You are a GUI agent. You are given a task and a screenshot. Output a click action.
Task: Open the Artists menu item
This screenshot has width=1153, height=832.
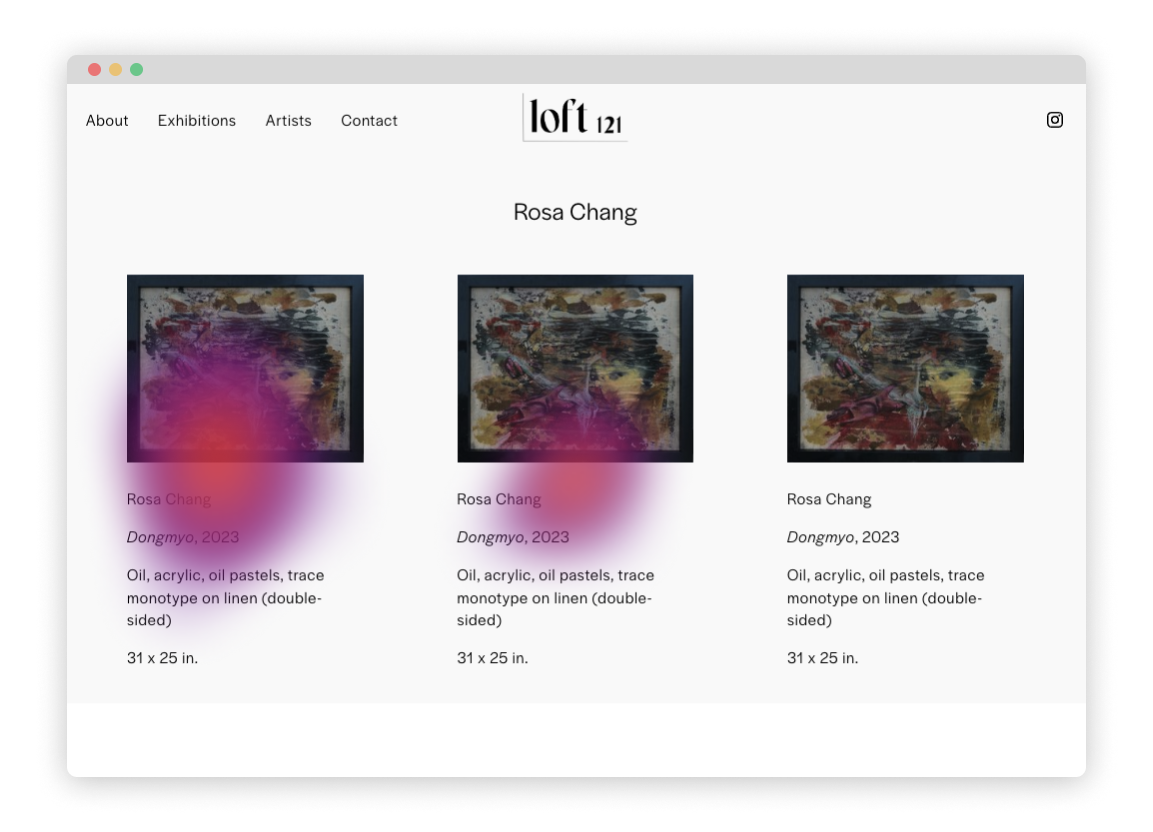pyautogui.click(x=288, y=121)
